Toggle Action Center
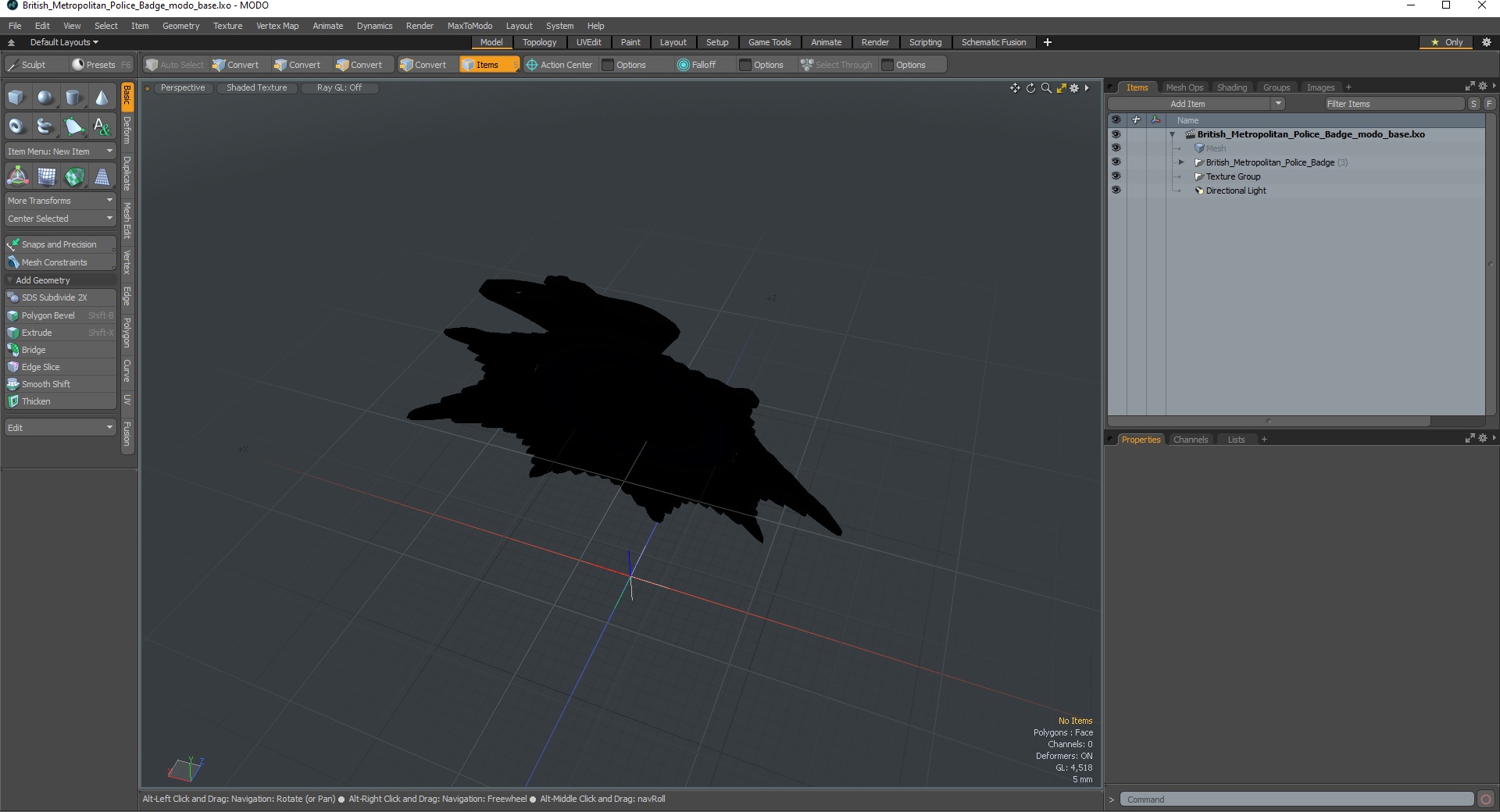Viewport: 1500px width, 812px height. tap(559, 65)
